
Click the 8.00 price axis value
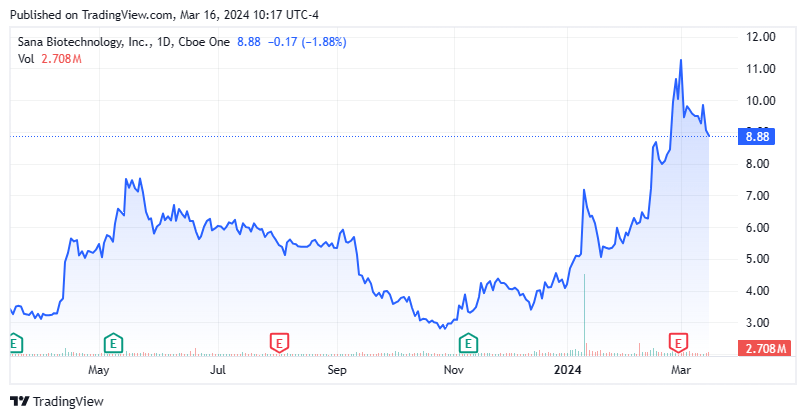(x=758, y=164)
